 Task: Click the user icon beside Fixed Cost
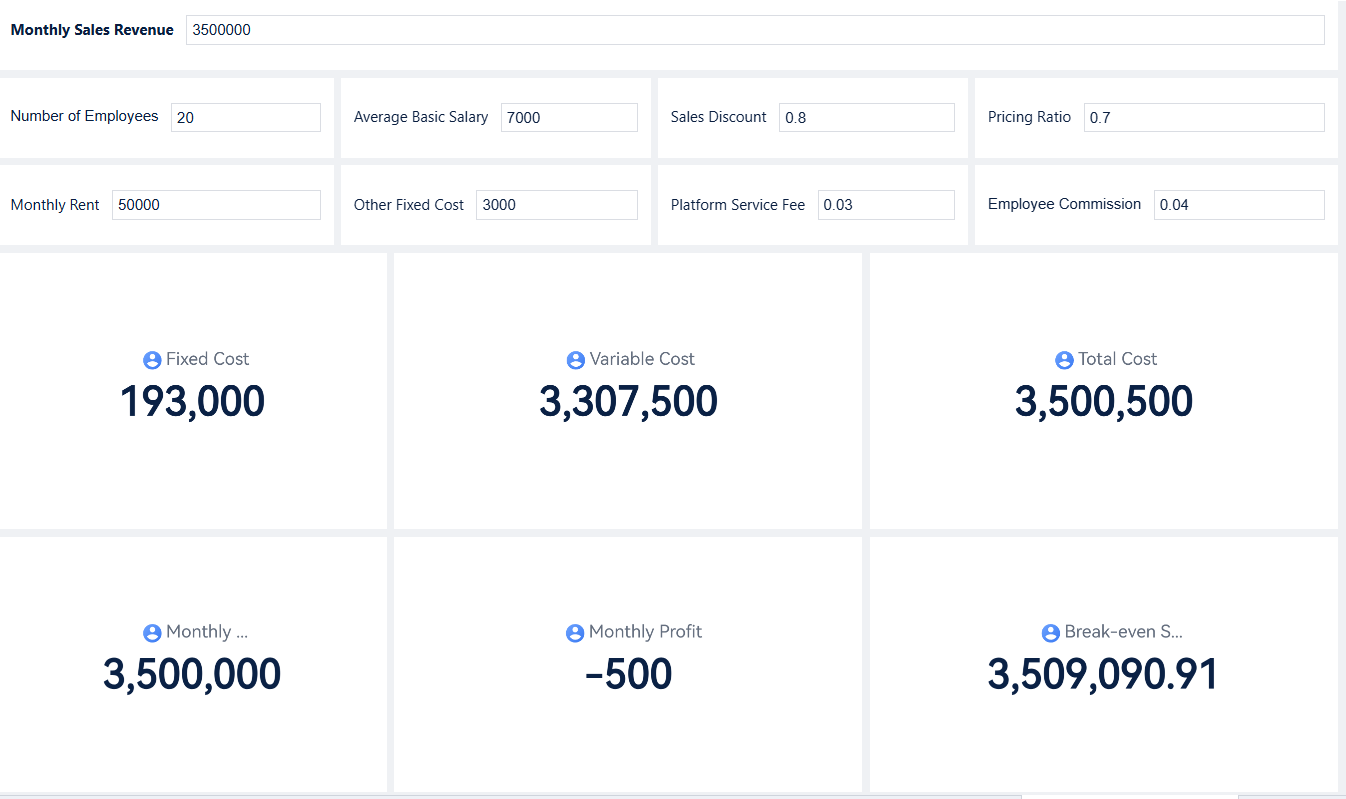(152, 359)
